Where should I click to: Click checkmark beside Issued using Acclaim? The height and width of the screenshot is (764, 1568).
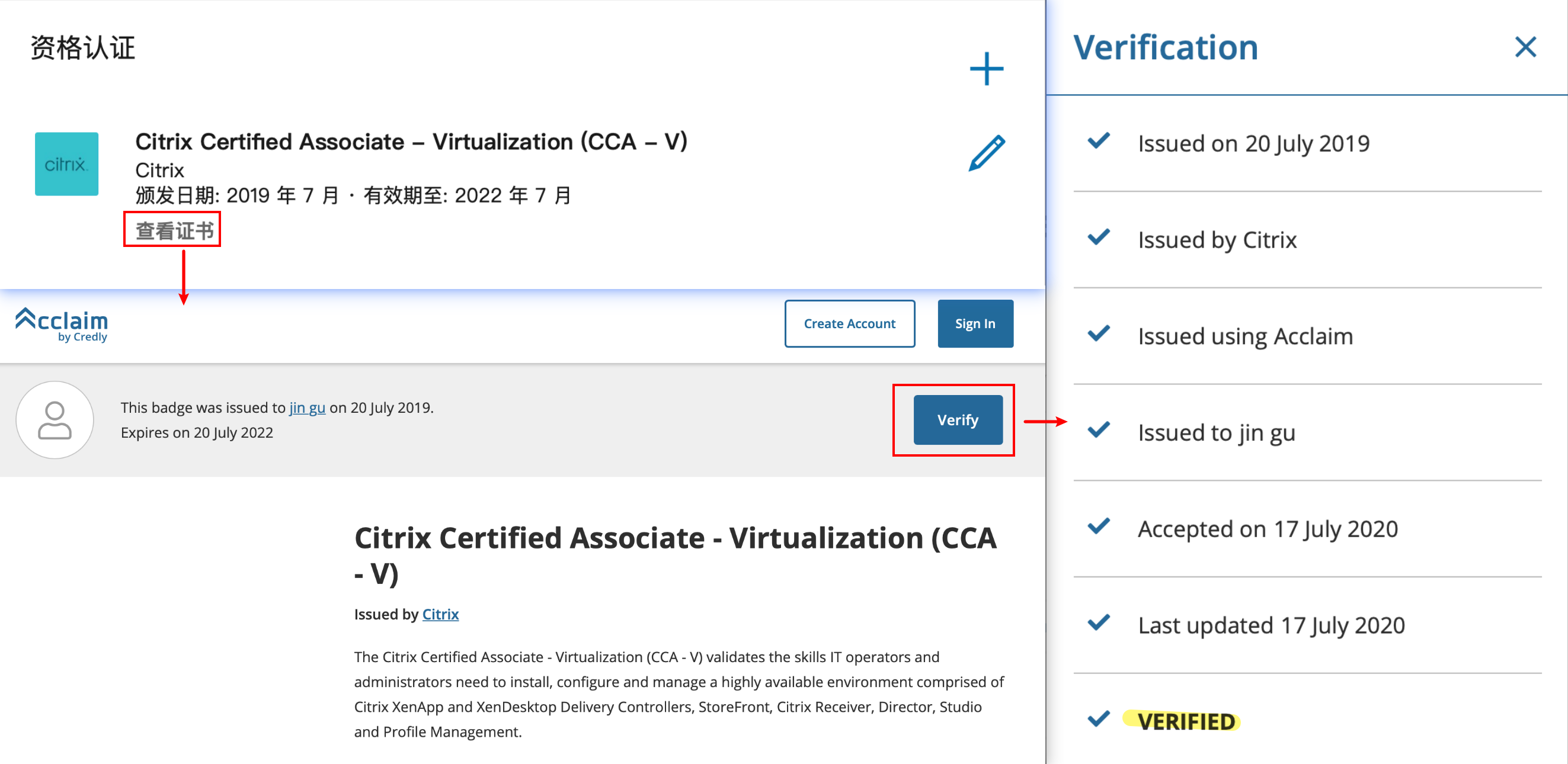pos(1098,334)
